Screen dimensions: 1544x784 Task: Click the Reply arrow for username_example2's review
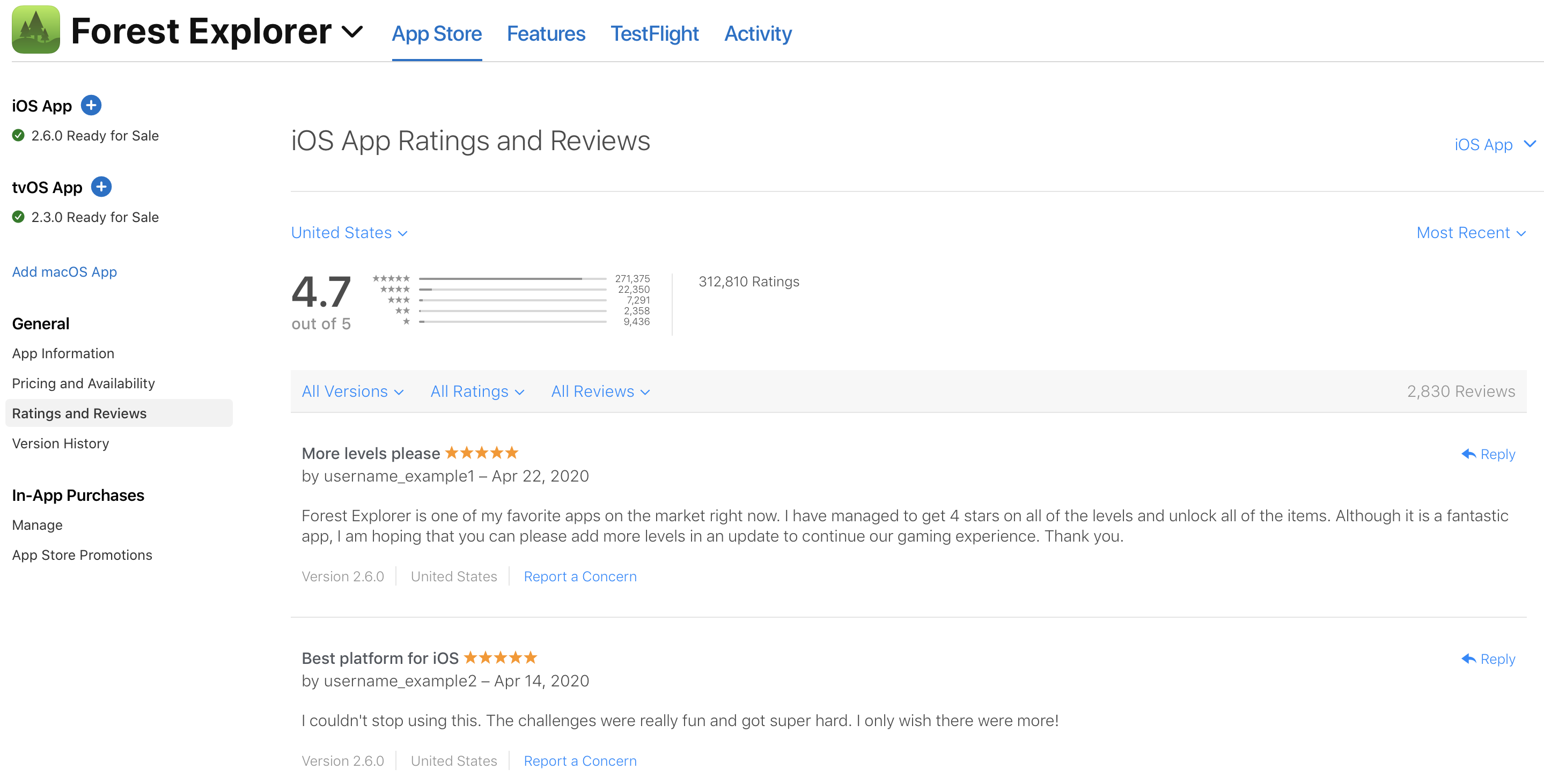click(x=1468, y=659)
